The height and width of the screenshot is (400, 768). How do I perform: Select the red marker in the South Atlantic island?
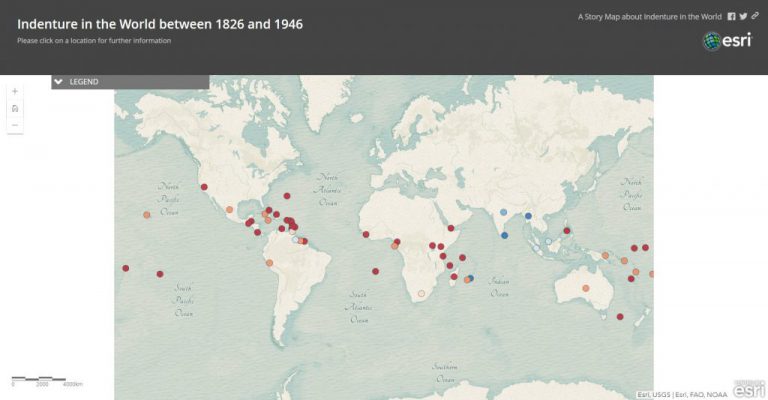(375, 271)
